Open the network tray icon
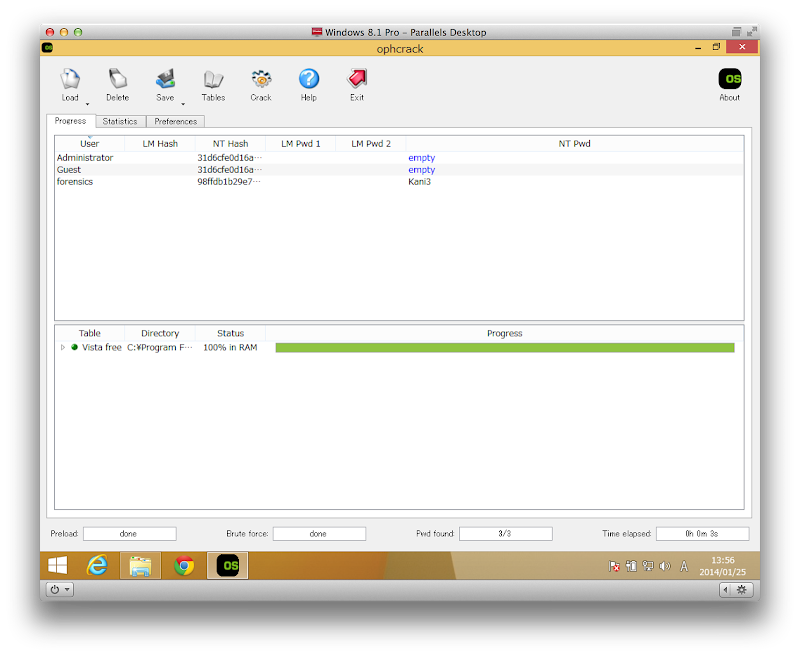800x656 pixels. coord(648,566)
